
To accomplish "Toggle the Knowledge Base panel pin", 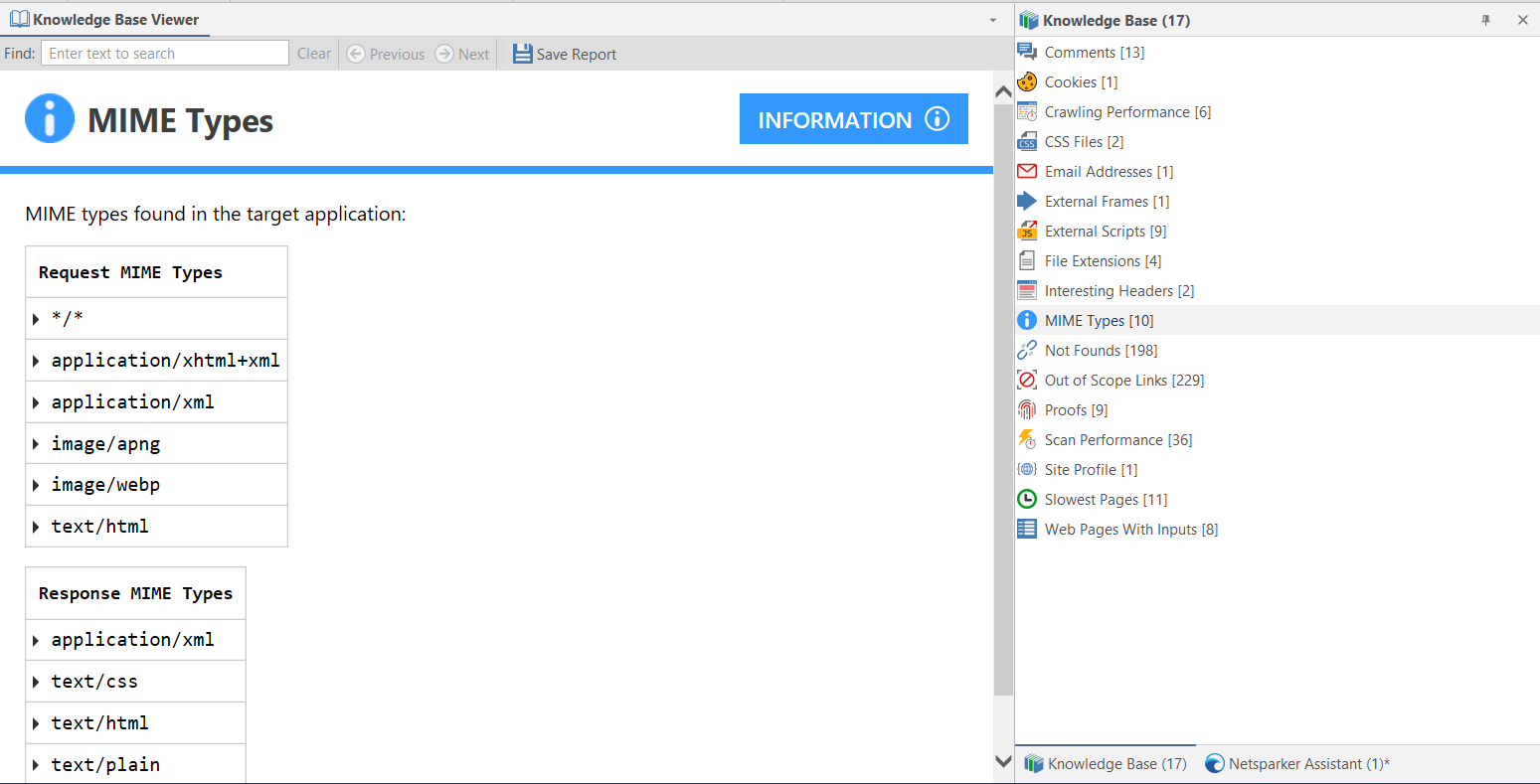I will (x=1485, y=19).
